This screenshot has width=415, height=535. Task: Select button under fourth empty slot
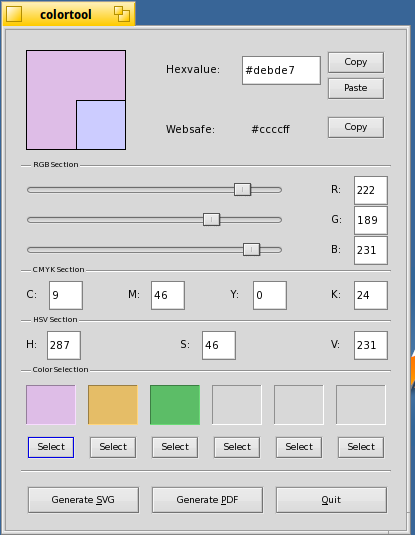point(237,447)
